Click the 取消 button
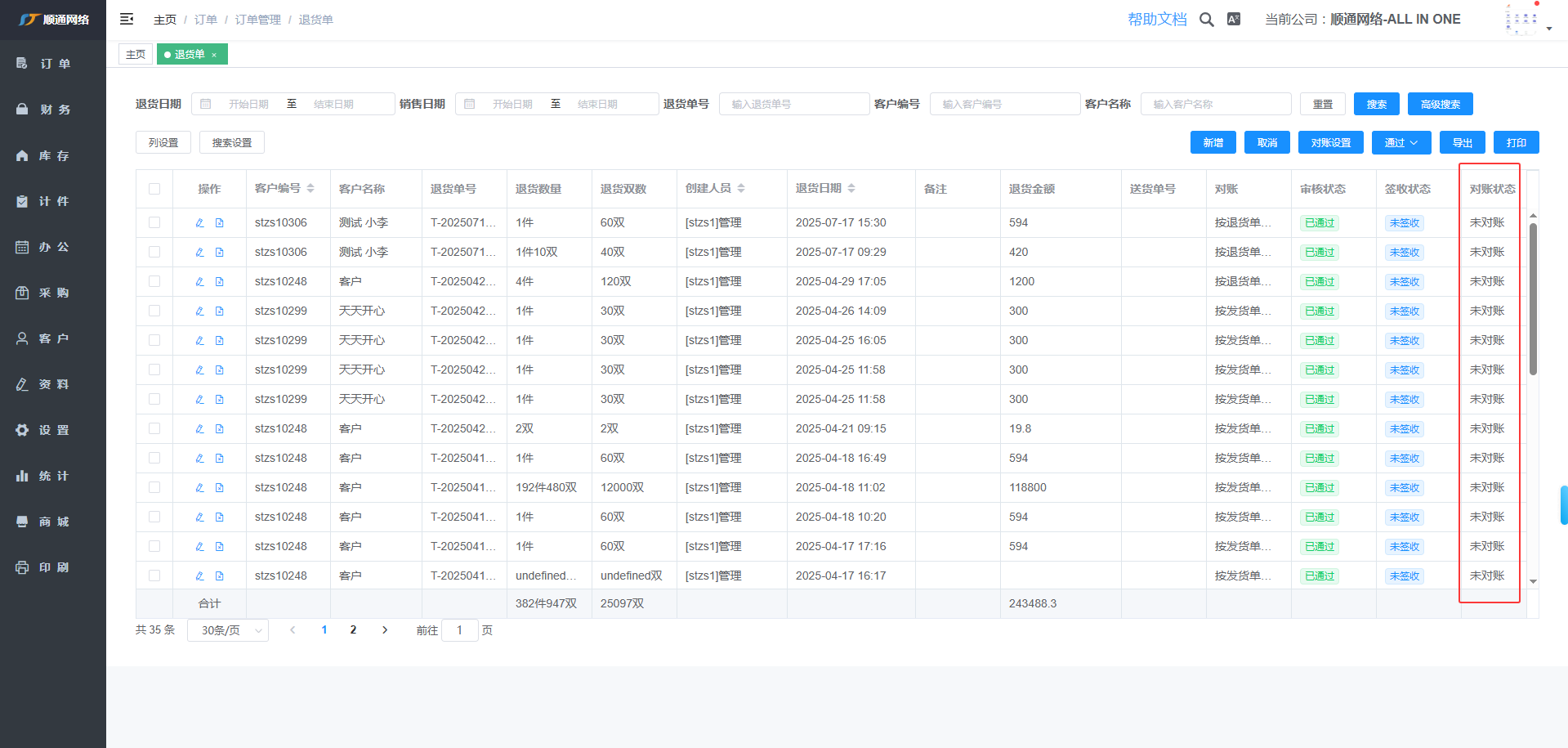The image size is (1568, 748). click(1267, 142)
